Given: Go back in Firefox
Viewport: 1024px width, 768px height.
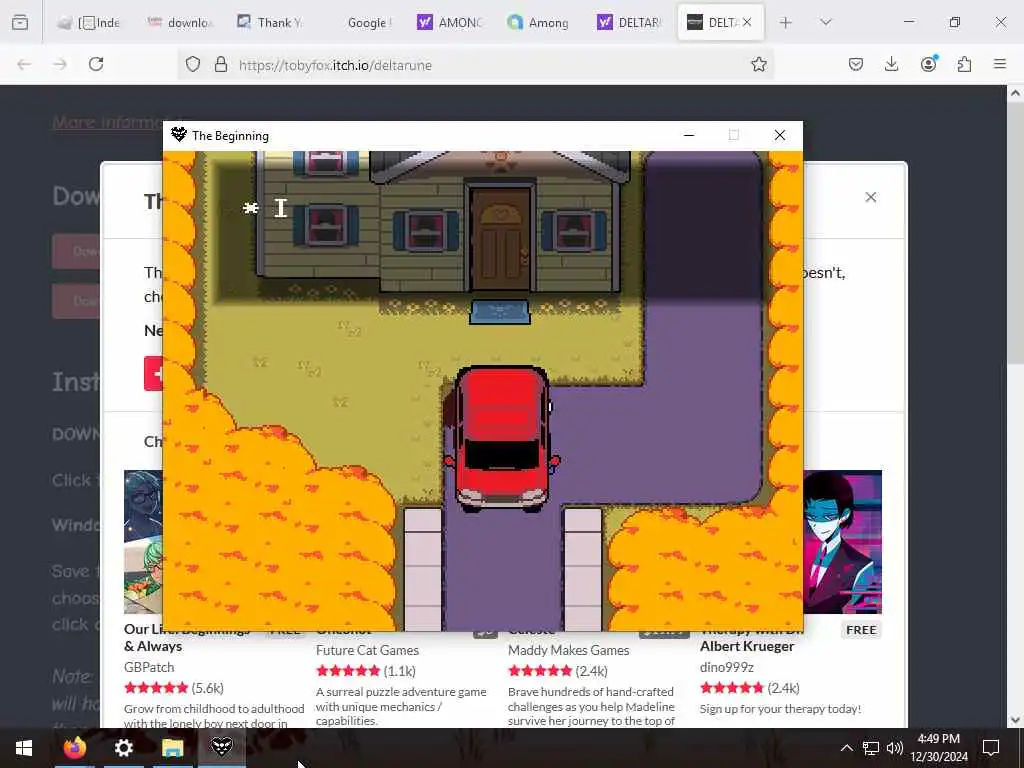Looking at the screenshot, I should [x=24, y=64].
